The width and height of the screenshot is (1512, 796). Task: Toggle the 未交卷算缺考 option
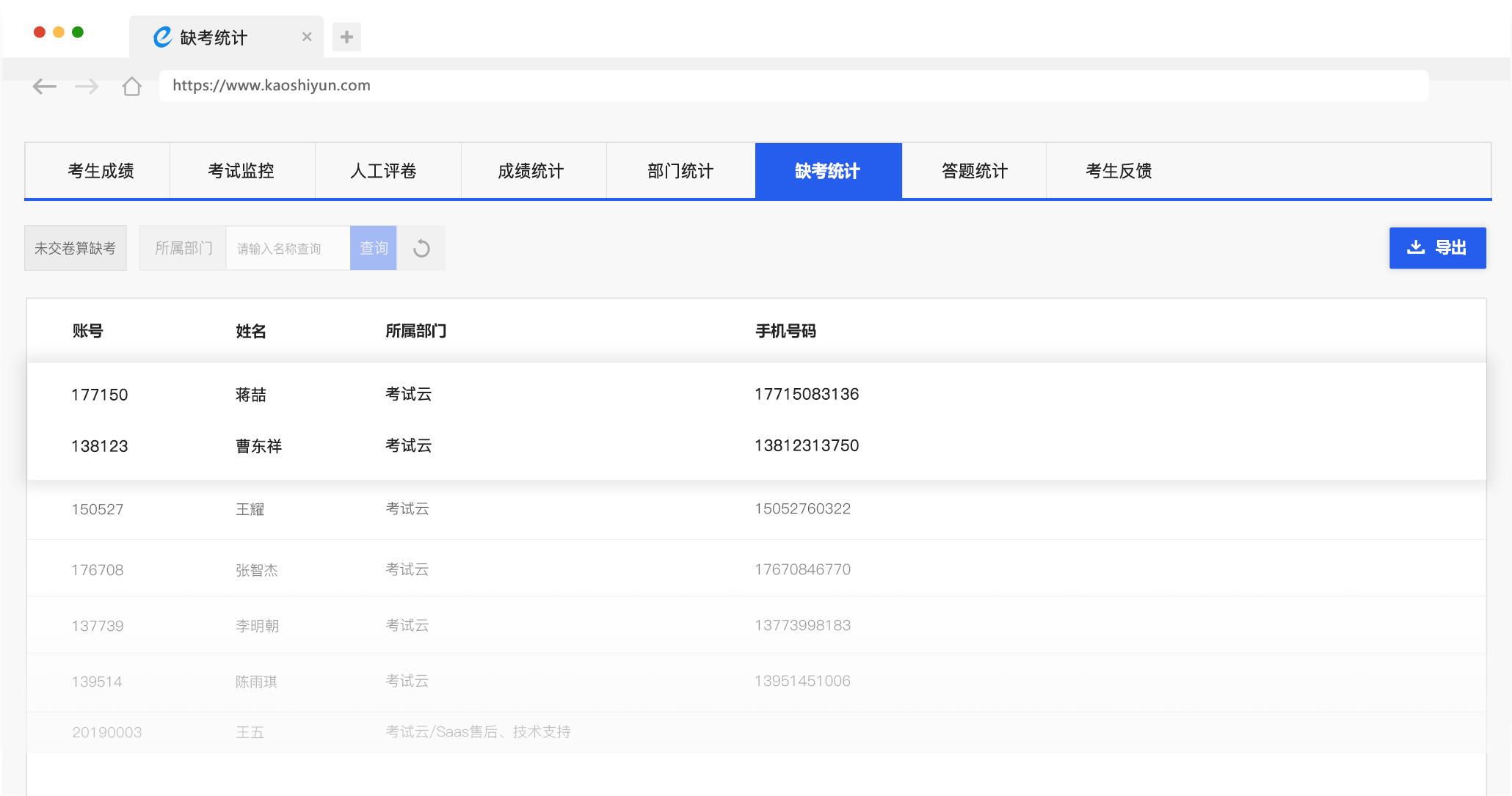(x=75, y=249)
